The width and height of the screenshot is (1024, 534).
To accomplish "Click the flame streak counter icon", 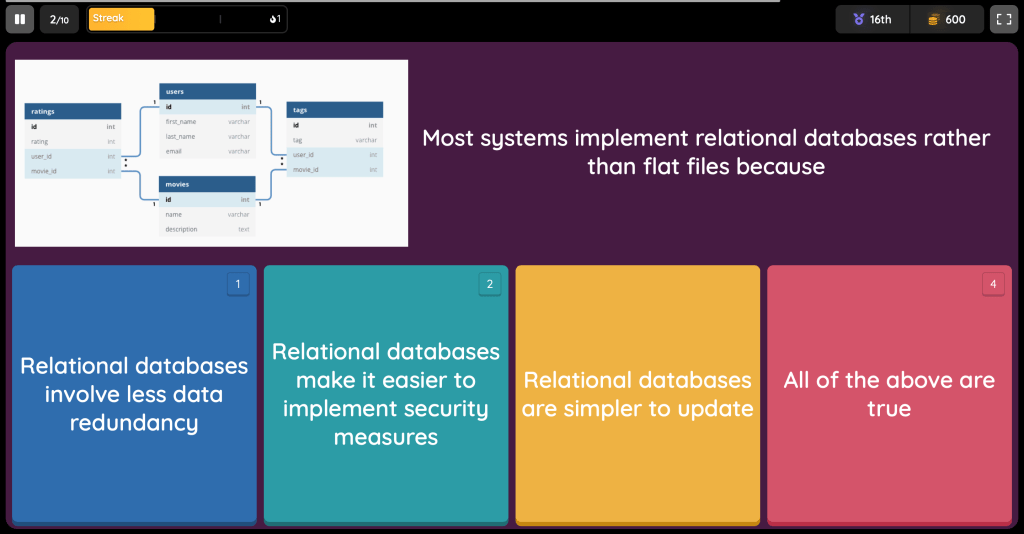I will pos(273,19).
